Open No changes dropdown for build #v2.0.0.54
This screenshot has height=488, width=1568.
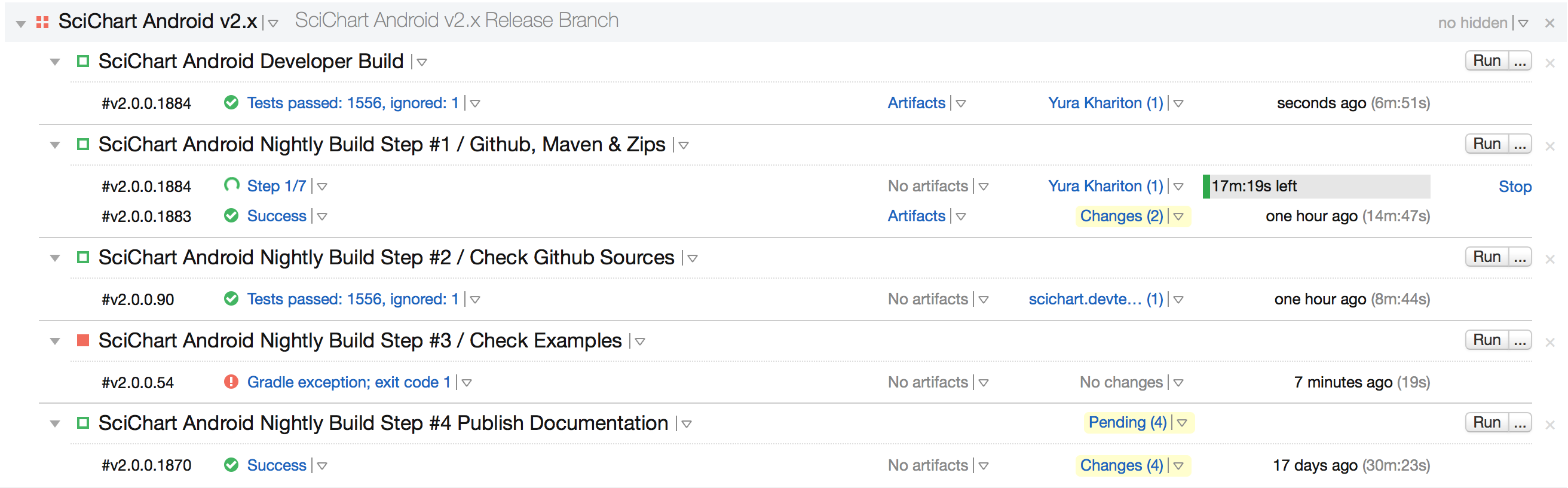click(x=1178, y=383)
